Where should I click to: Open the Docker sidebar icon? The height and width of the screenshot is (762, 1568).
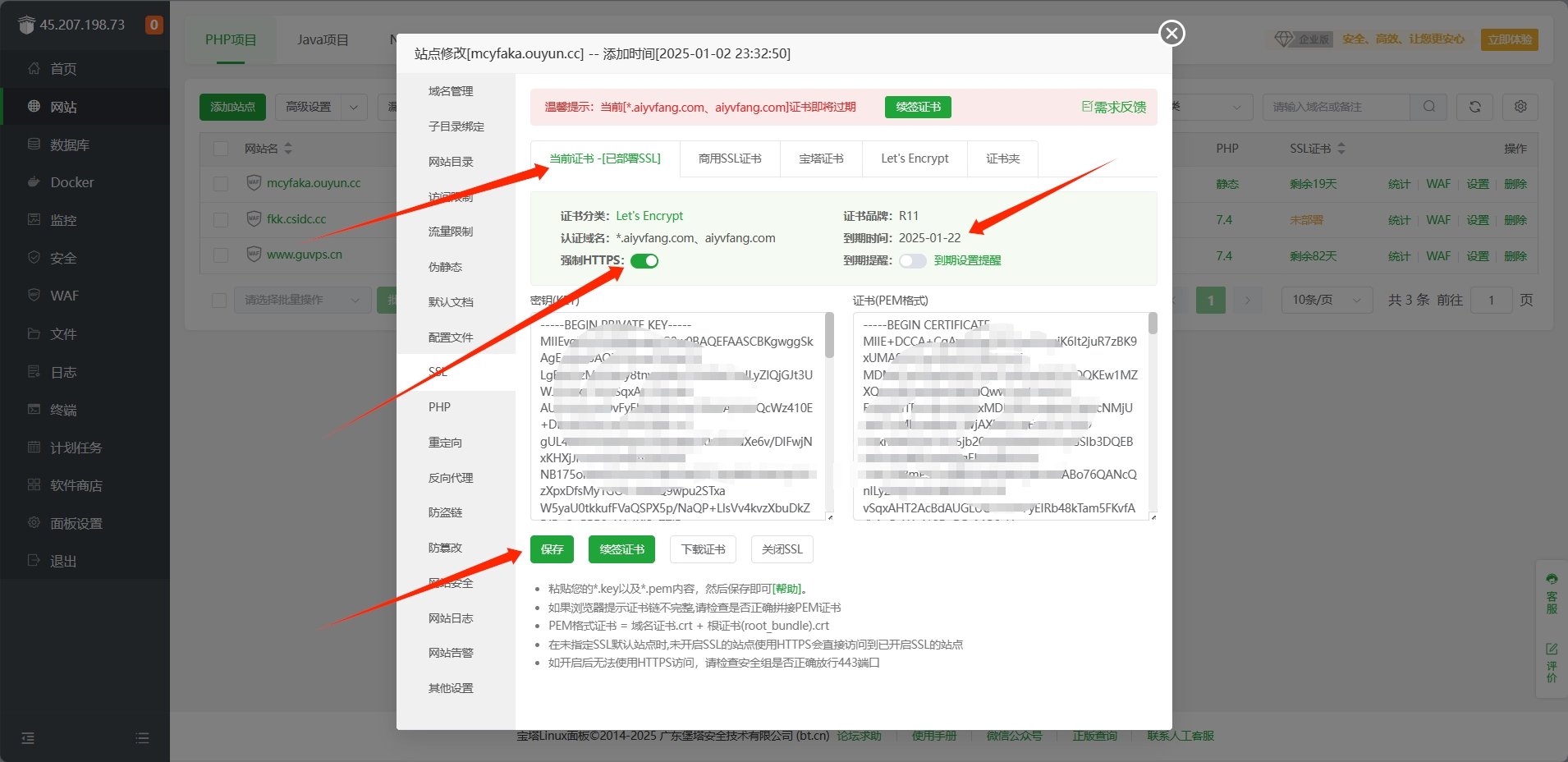pos(34,182)
